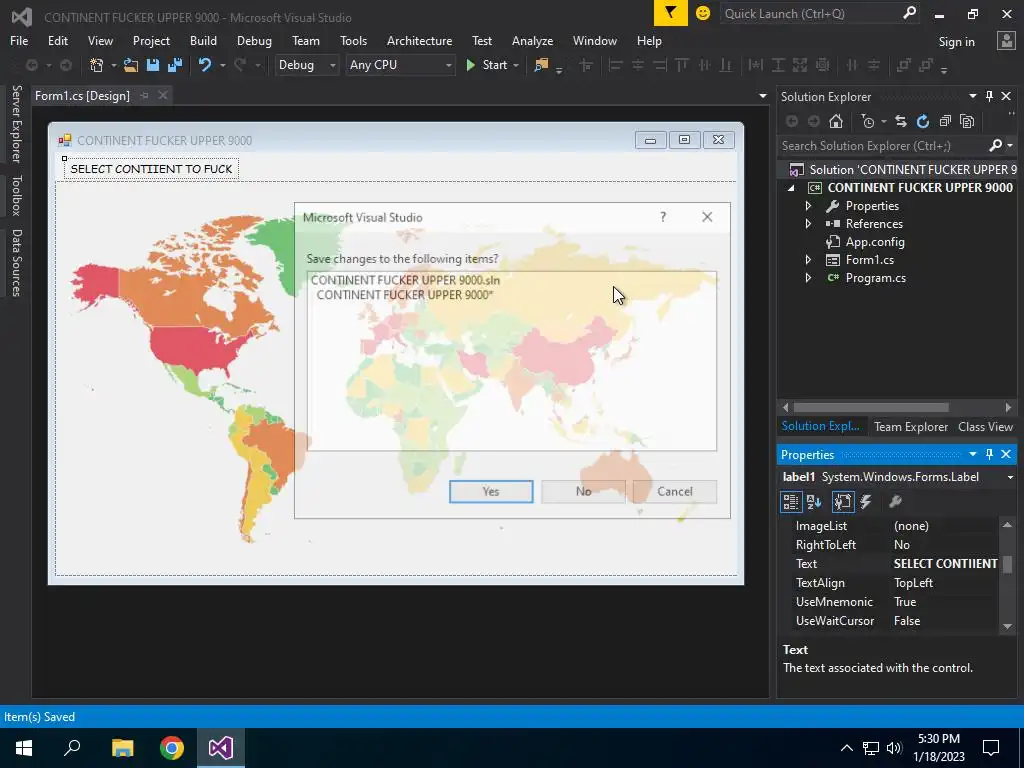Open the label1 object selector dropdown
Viewport: 1024px width, 768px height.
(1010, 477)
